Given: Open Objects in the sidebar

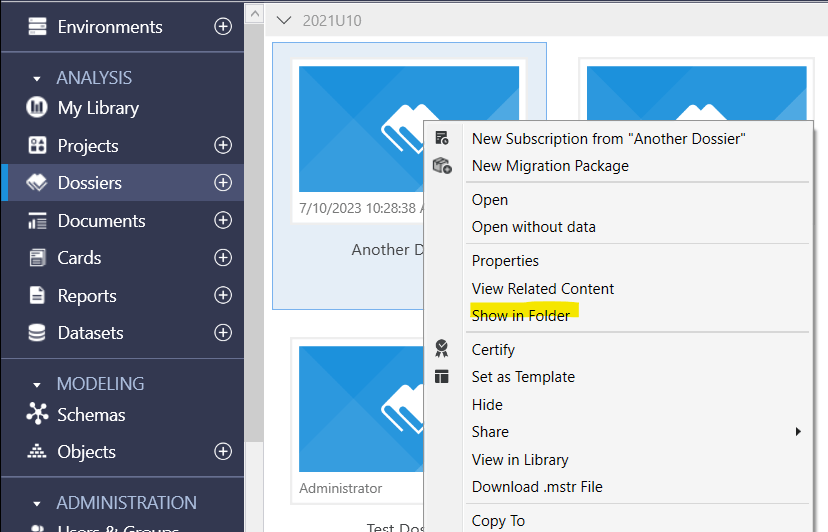Looking at the screenshot, I should (86, 452).
